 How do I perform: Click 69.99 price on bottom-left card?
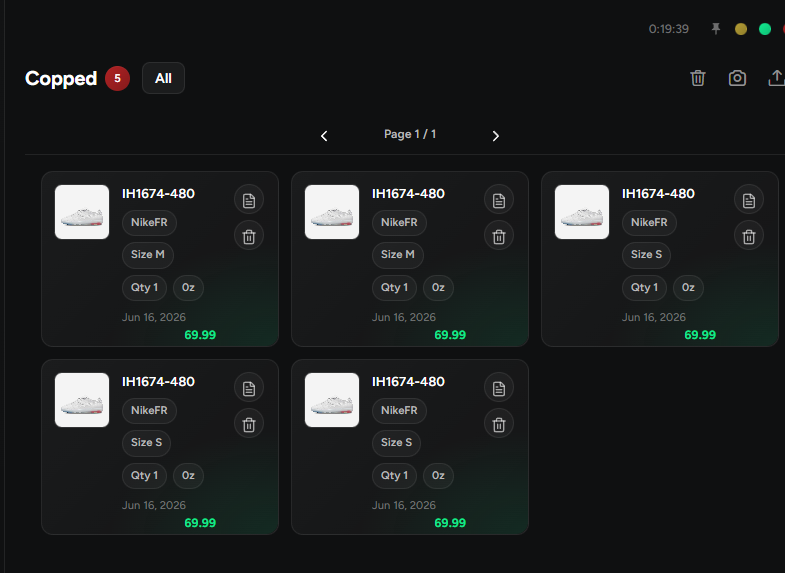point(200,523)
